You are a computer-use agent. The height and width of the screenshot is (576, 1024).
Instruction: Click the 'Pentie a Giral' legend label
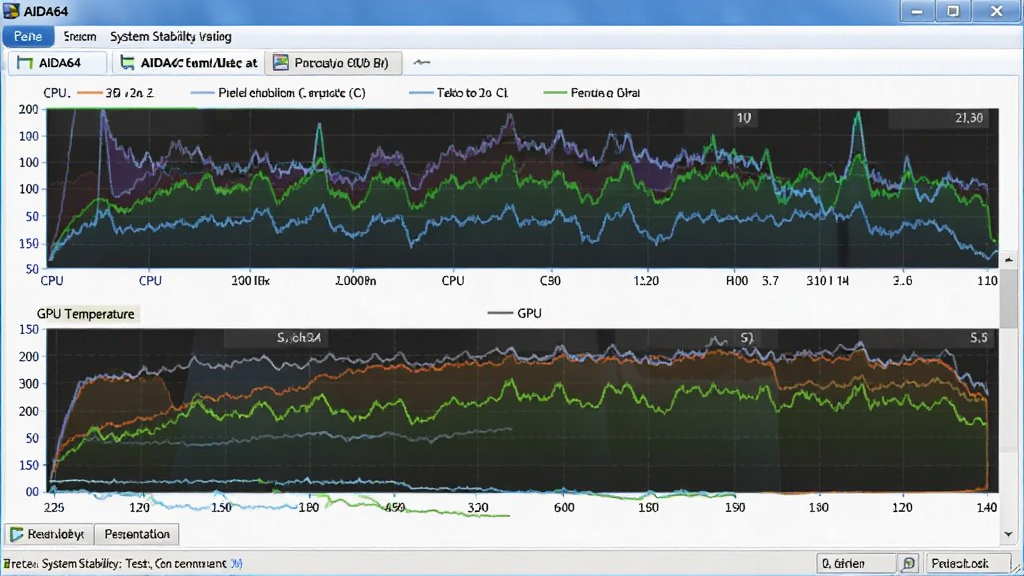point(605,93)
